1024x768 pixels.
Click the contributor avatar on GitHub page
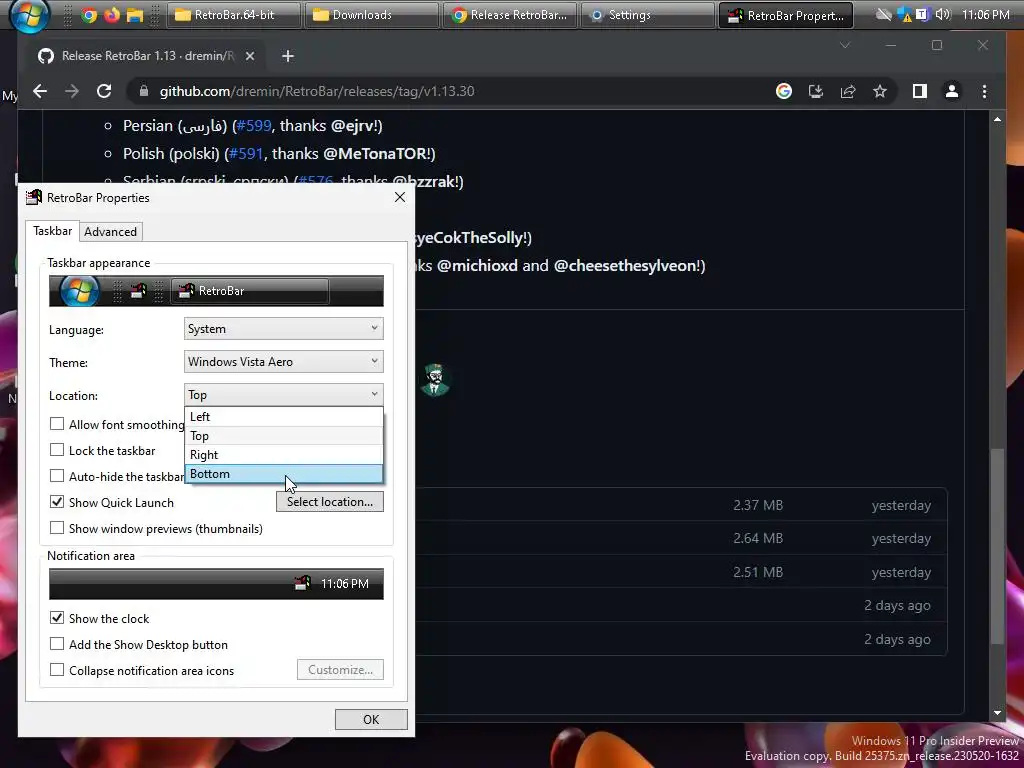coord(434,379)
